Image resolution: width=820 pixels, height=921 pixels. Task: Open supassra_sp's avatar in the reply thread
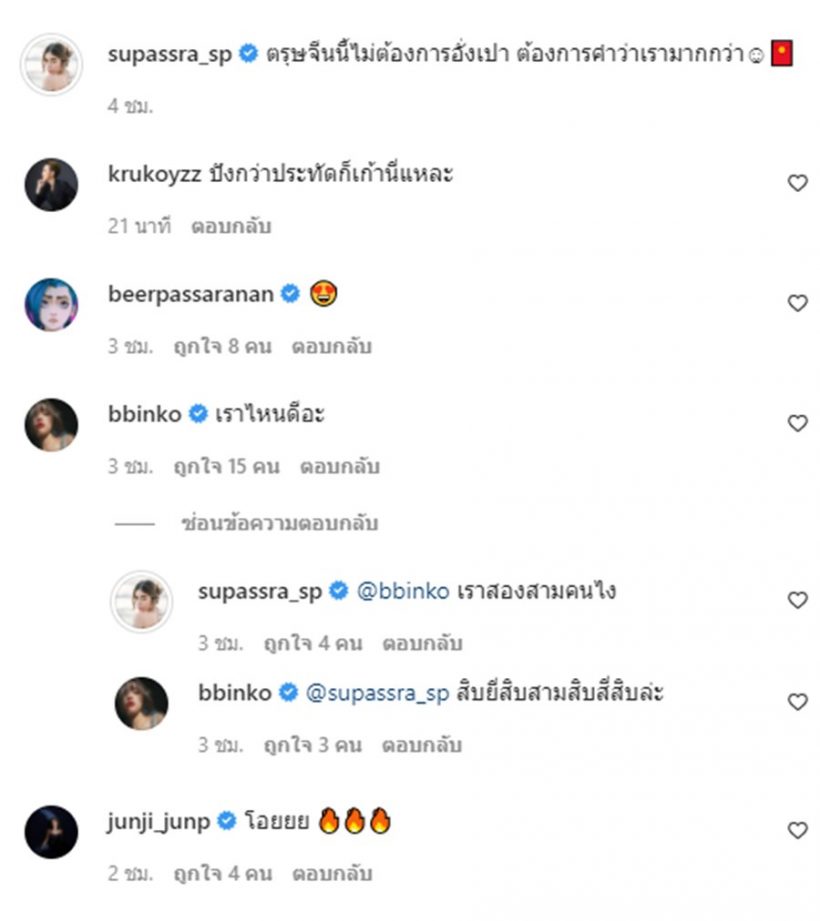tap(141, 601)
